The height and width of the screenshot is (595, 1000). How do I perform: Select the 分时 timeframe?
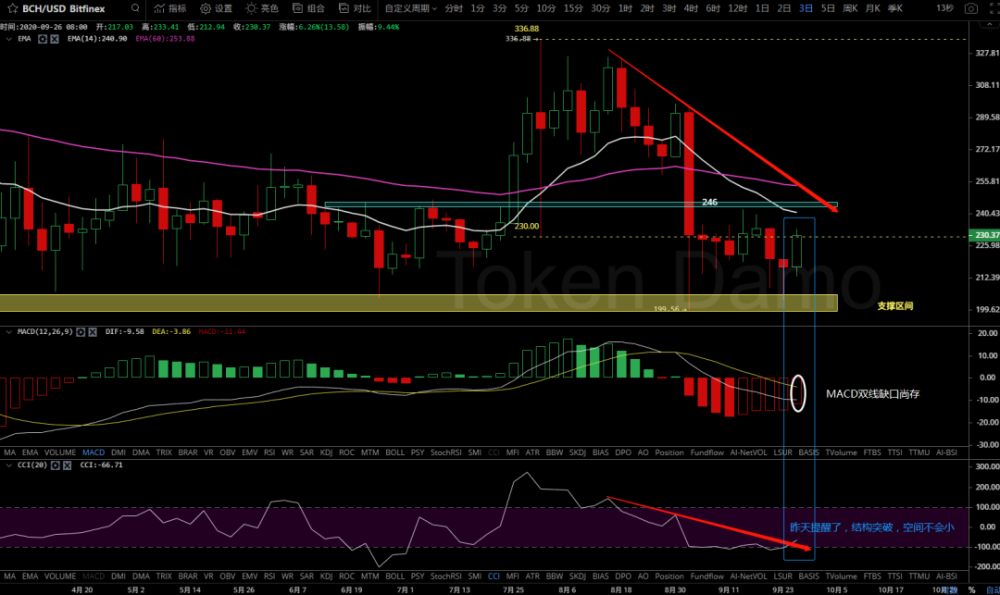(453, 8)
